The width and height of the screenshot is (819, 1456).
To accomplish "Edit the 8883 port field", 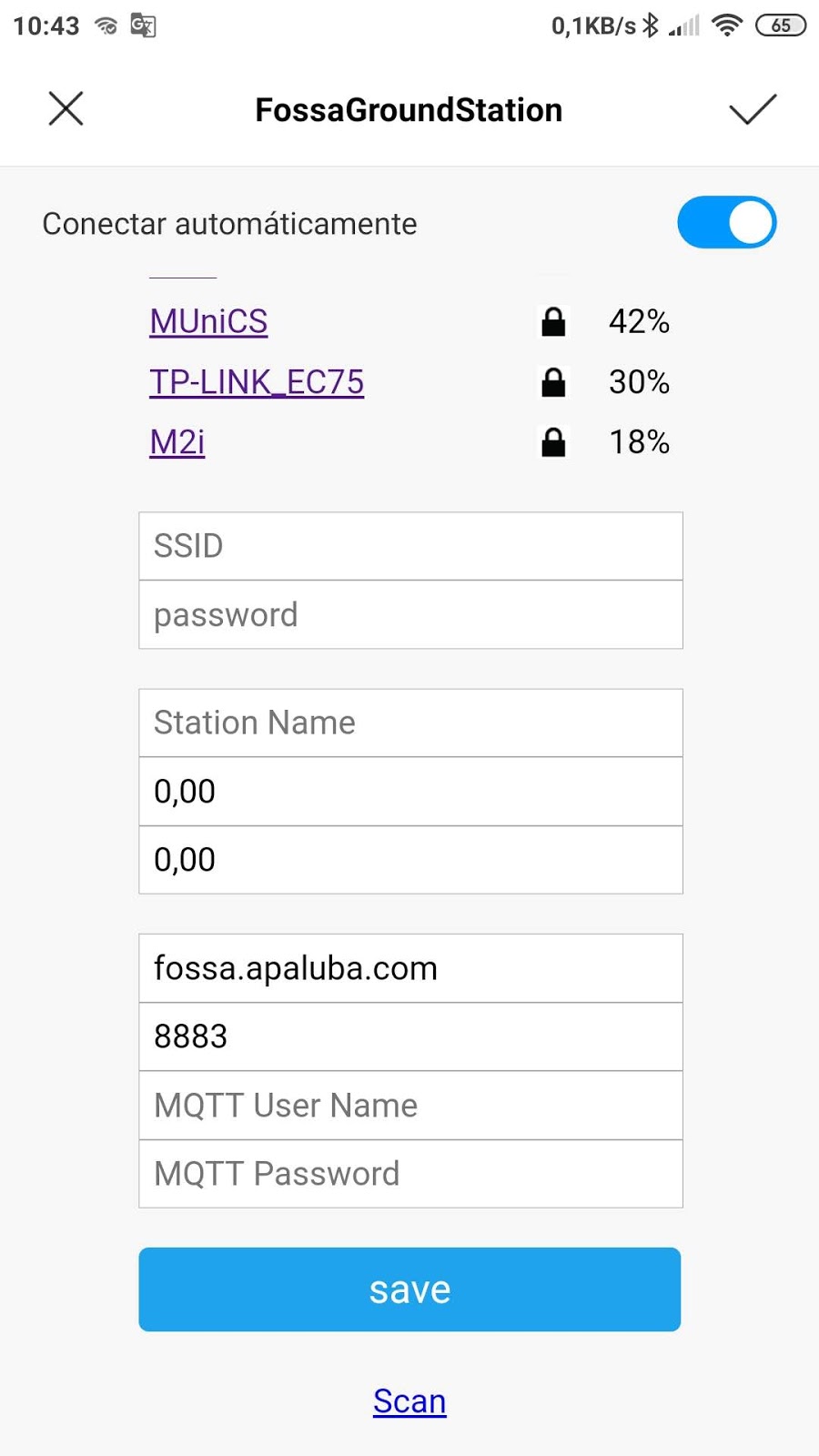I will (x=410, y=1036).
